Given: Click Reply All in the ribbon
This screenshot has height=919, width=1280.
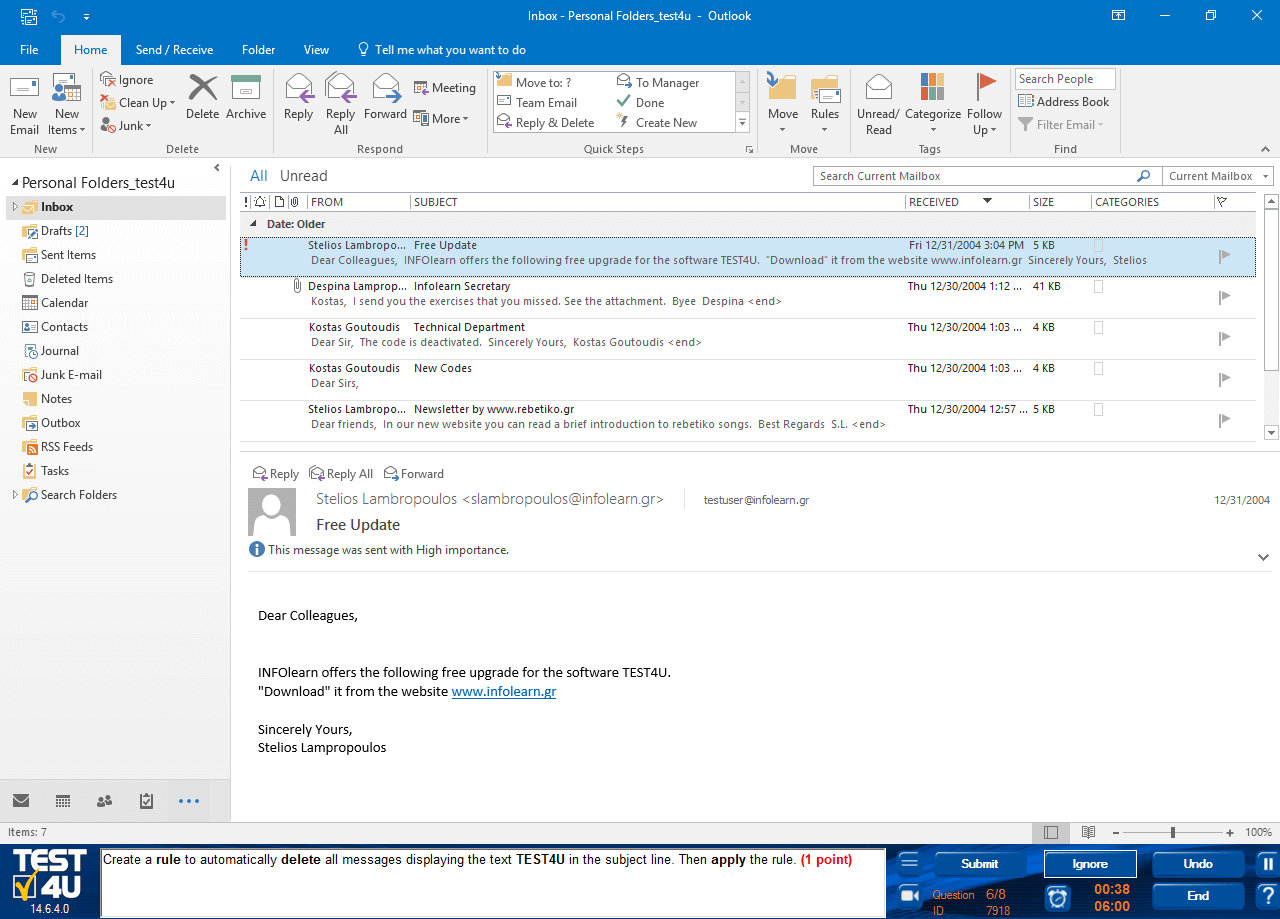Looking at the screenshot, I should coord(341,104).
